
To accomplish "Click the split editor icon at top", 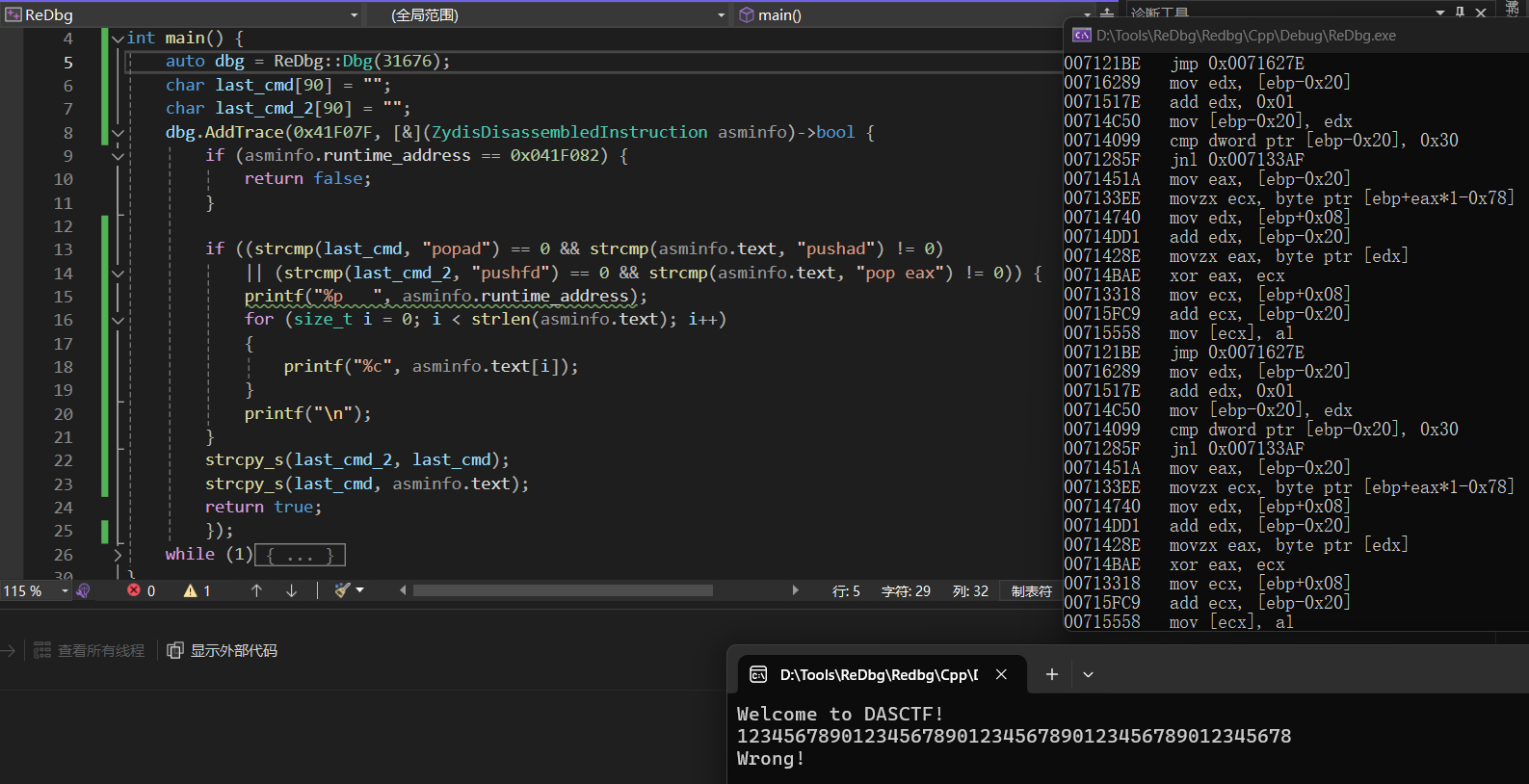I will pos(1107,13).
